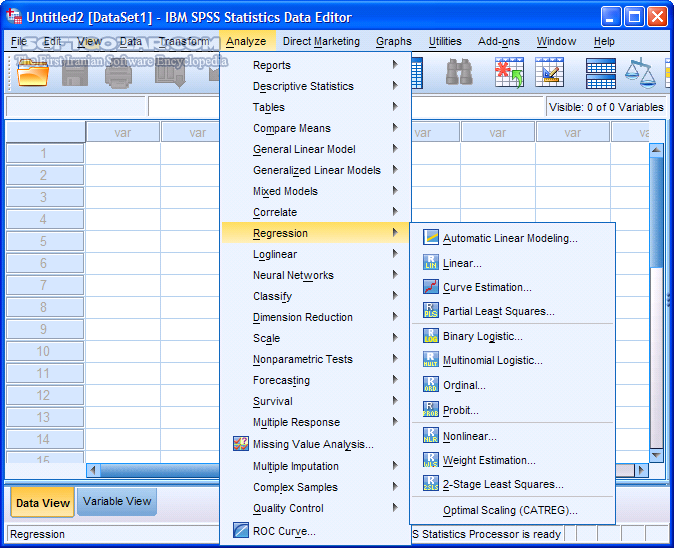Click the ROC Curve icon

tap(241, 530)
